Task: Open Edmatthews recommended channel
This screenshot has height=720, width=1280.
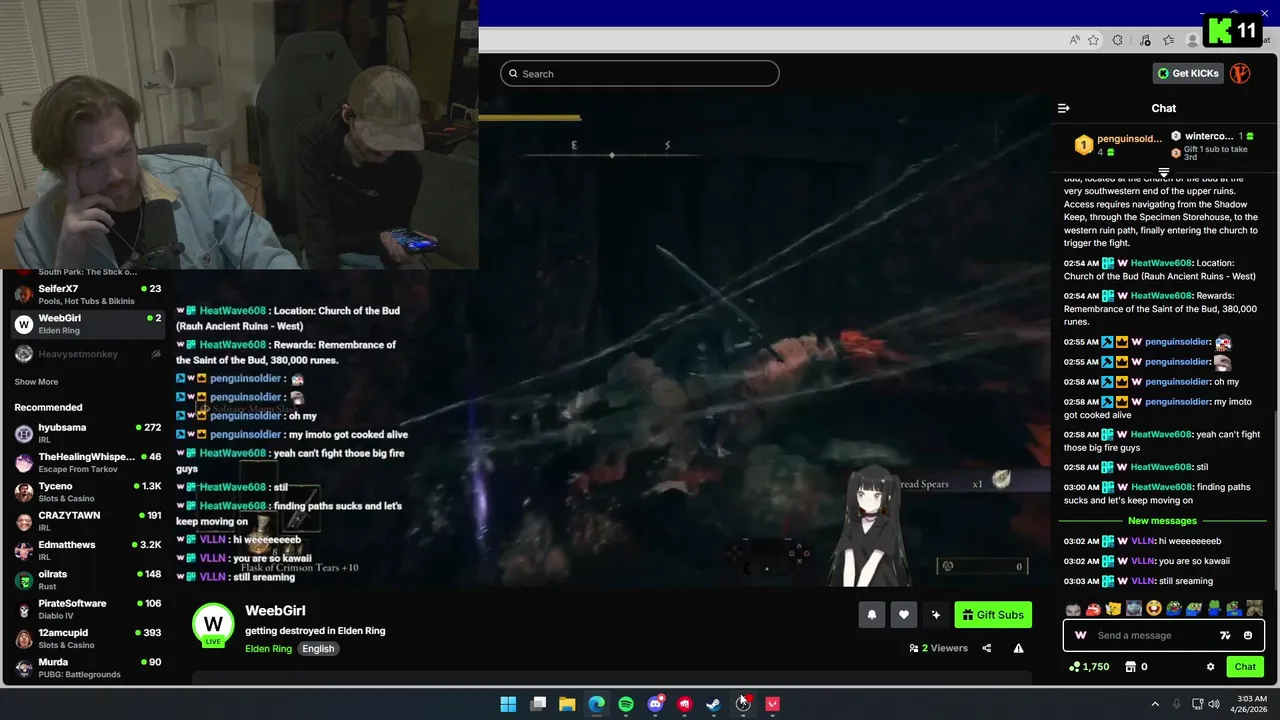Action: (x=88, y=550)
